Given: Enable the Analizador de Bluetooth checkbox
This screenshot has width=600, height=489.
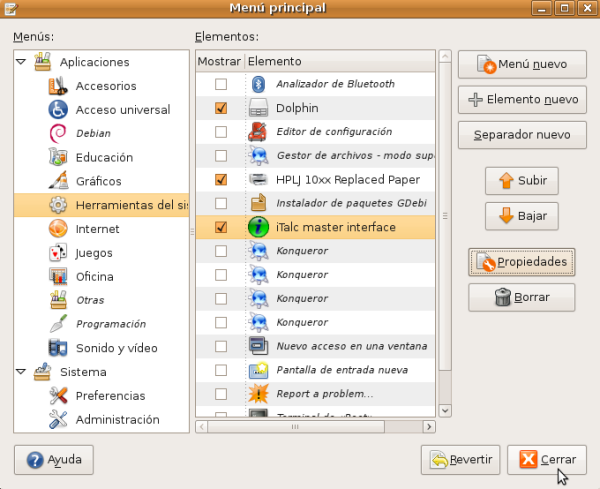Looking at the screenshot, I should point(221,84).
